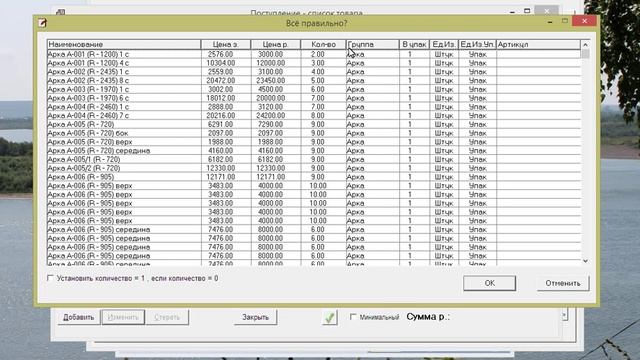Screen dimensions: 640x360
Task: Click the Отменить button
Action: click(563, 283)
